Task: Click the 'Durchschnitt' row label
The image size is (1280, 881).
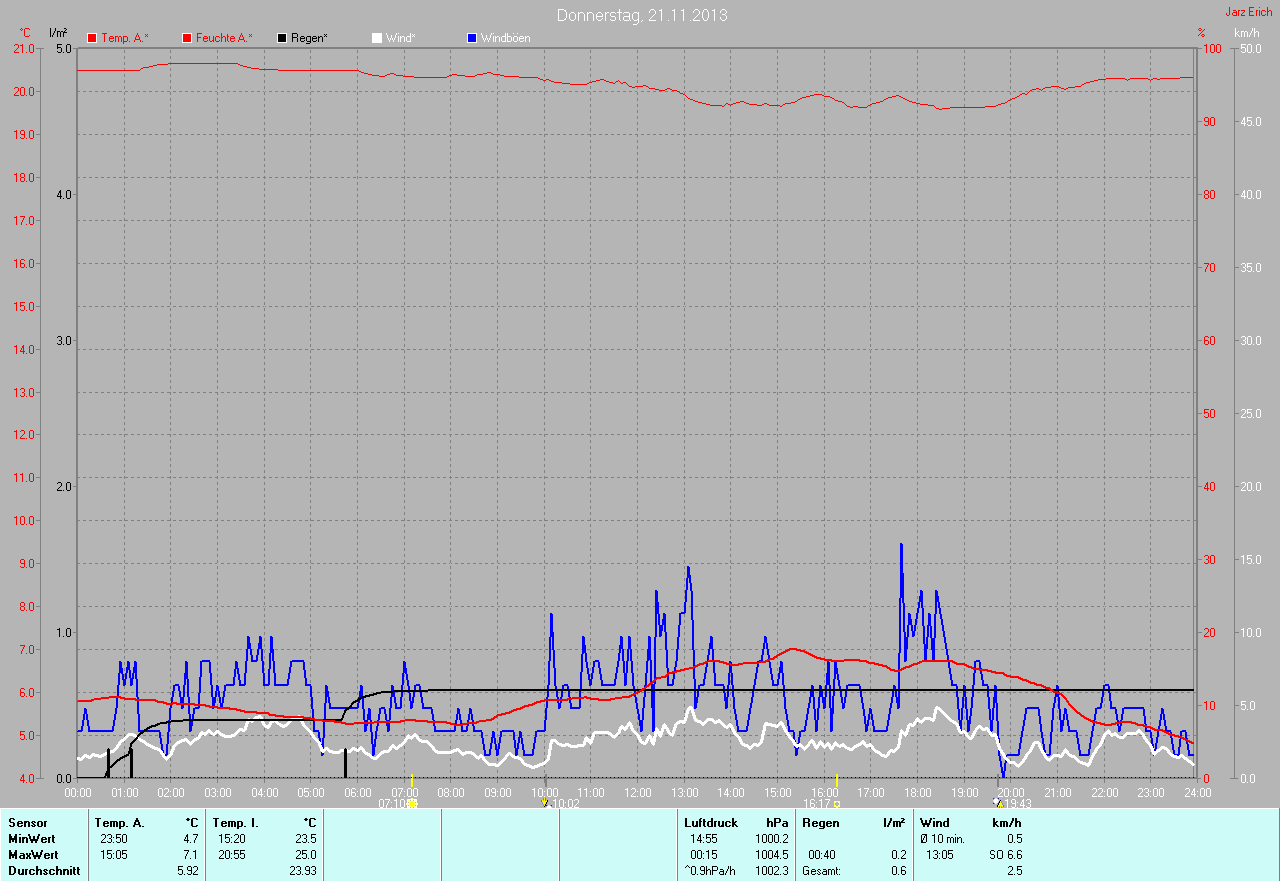Action: [x=44, y=871]
